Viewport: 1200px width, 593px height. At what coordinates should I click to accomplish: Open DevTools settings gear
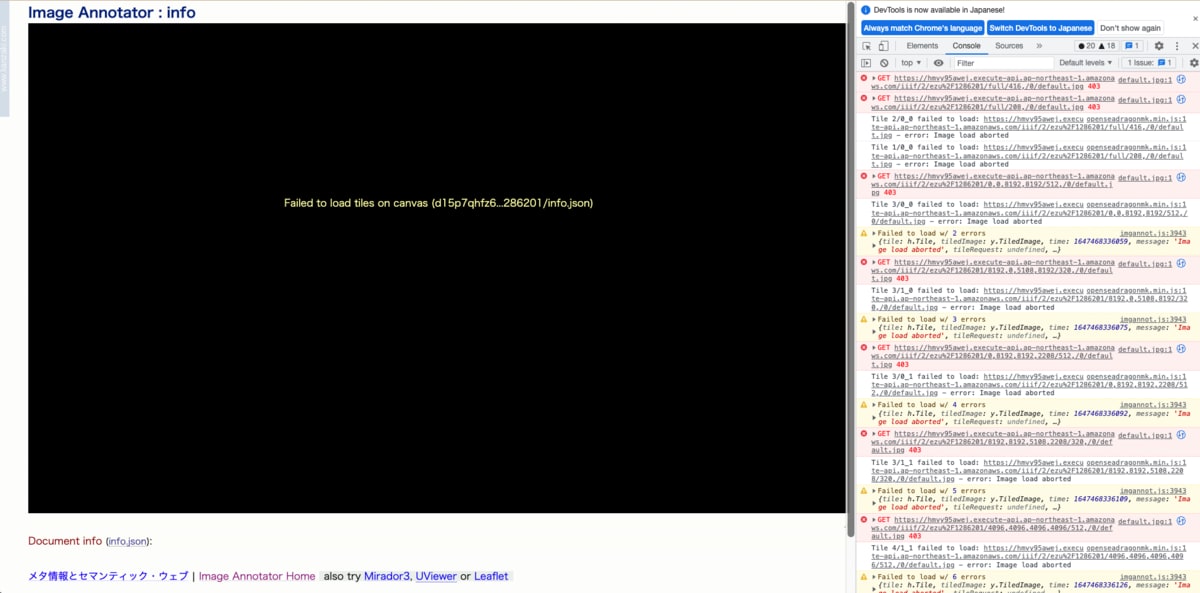click(x=1159, y=46)
